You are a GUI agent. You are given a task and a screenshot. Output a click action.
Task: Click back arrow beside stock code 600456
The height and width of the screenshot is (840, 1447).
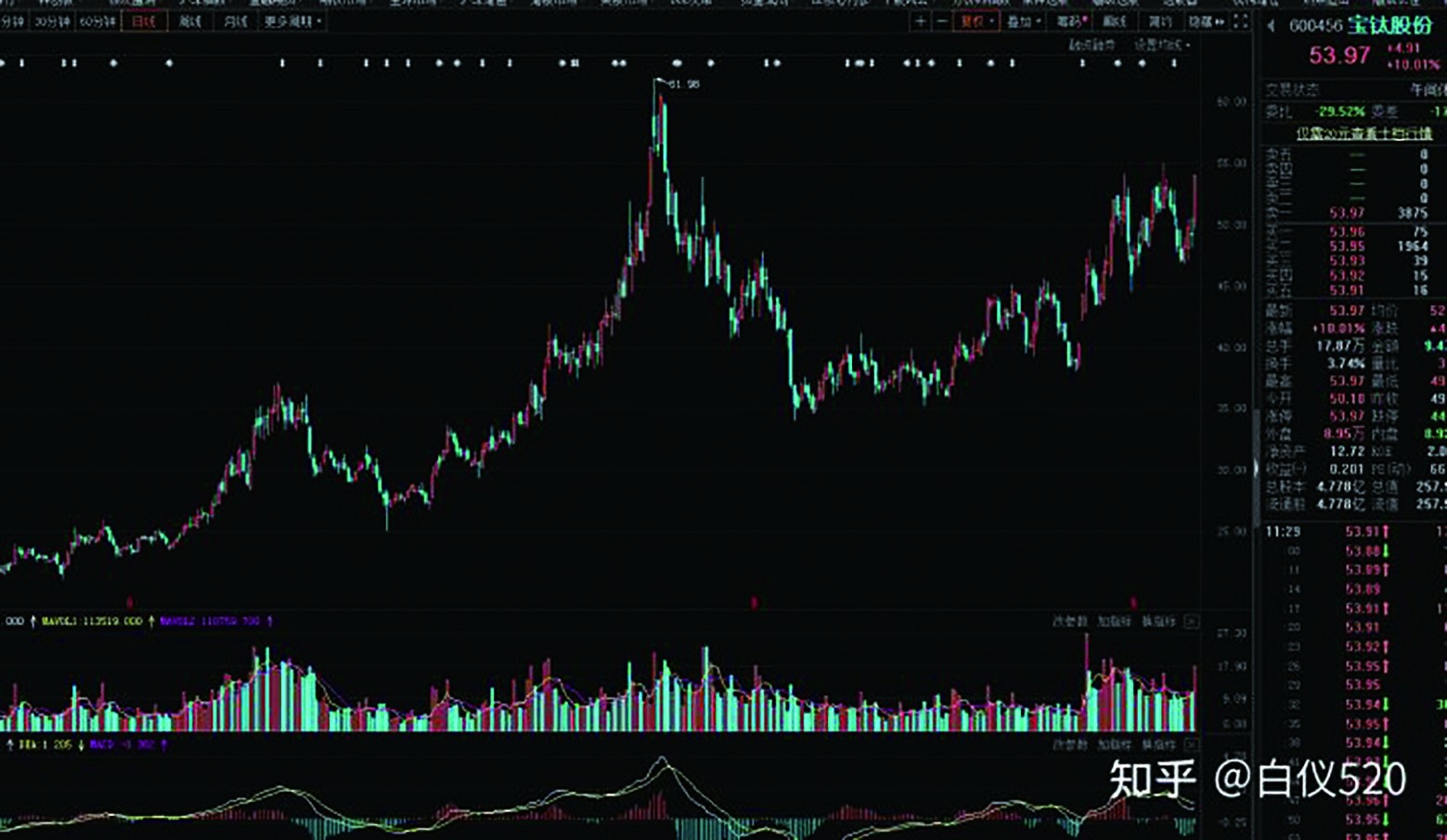click(1271, 27)
